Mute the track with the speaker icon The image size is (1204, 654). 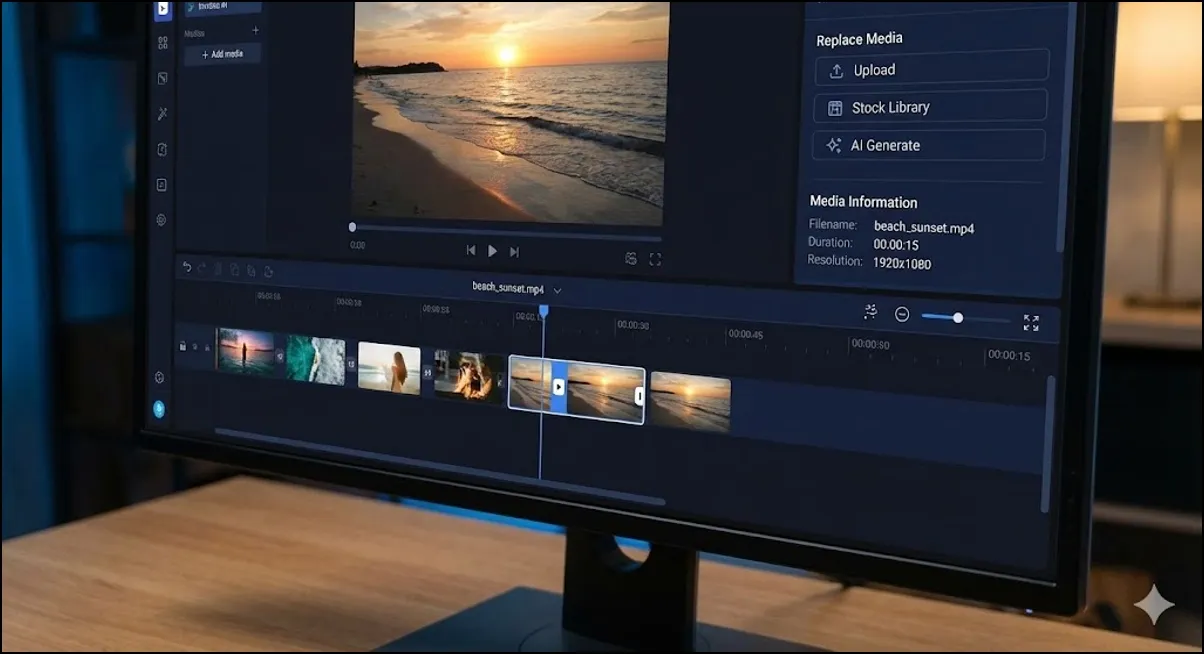(207, 347)
